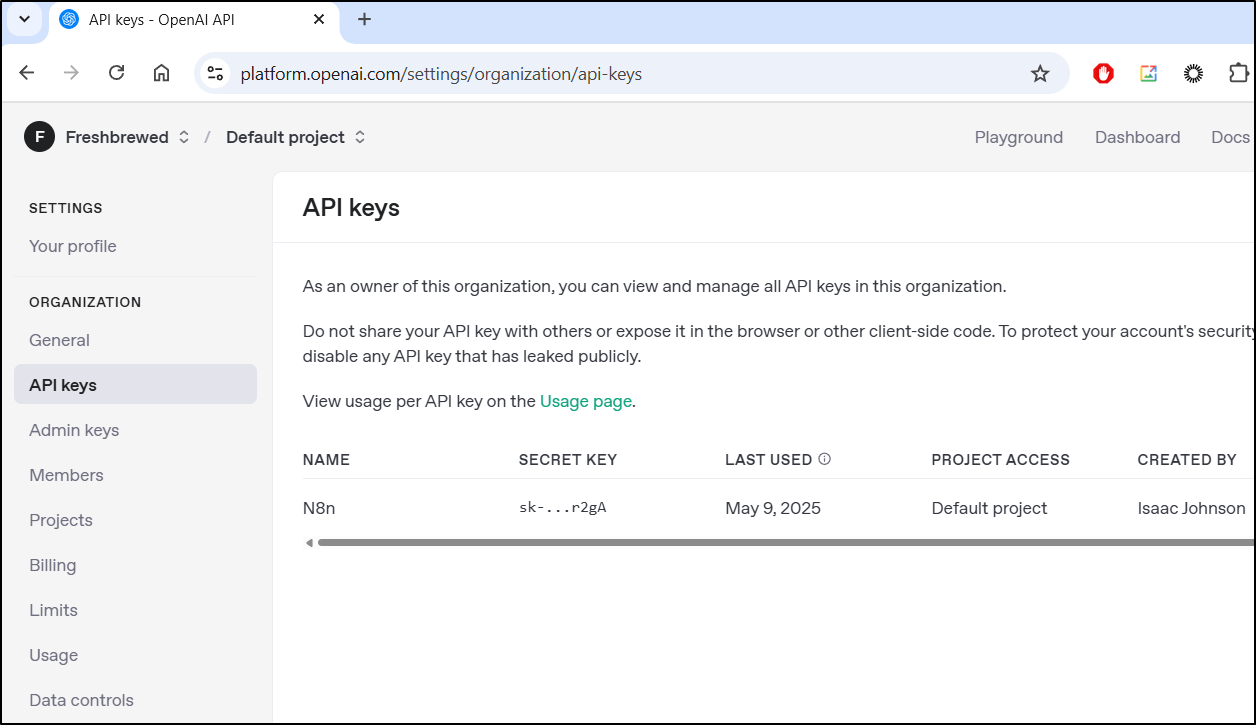Screen dimensions: 1256x725
Task: Click the NAME column header
Action: click(326, 460)
